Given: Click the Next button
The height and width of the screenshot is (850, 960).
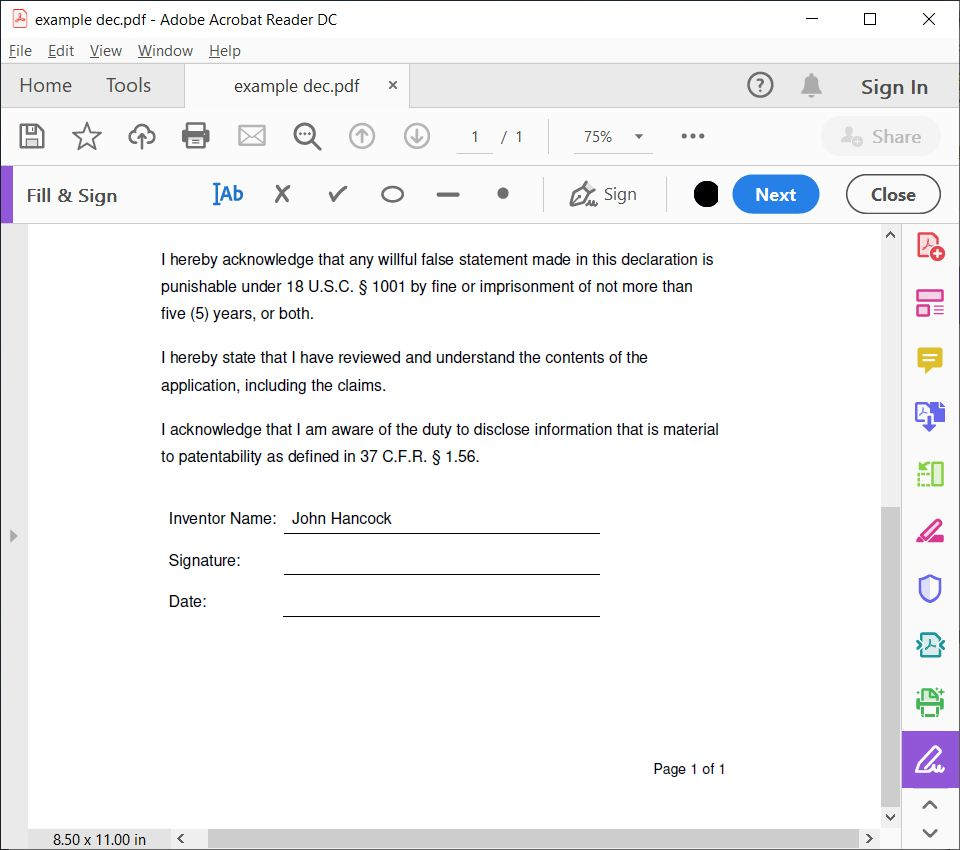Looking at the screenshot, I should tap(776, 194).
